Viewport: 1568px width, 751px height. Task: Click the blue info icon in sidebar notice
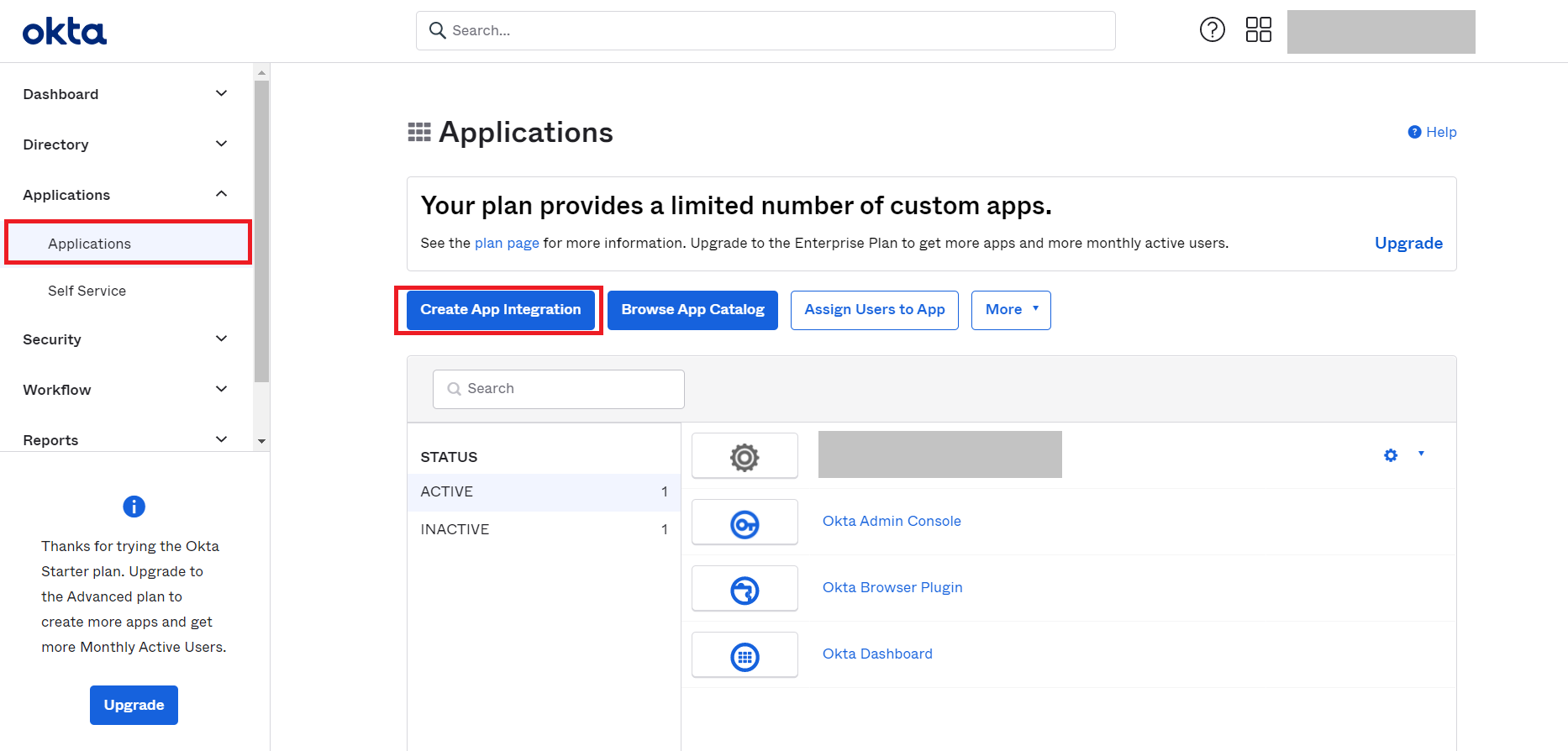tap(134, 507)
